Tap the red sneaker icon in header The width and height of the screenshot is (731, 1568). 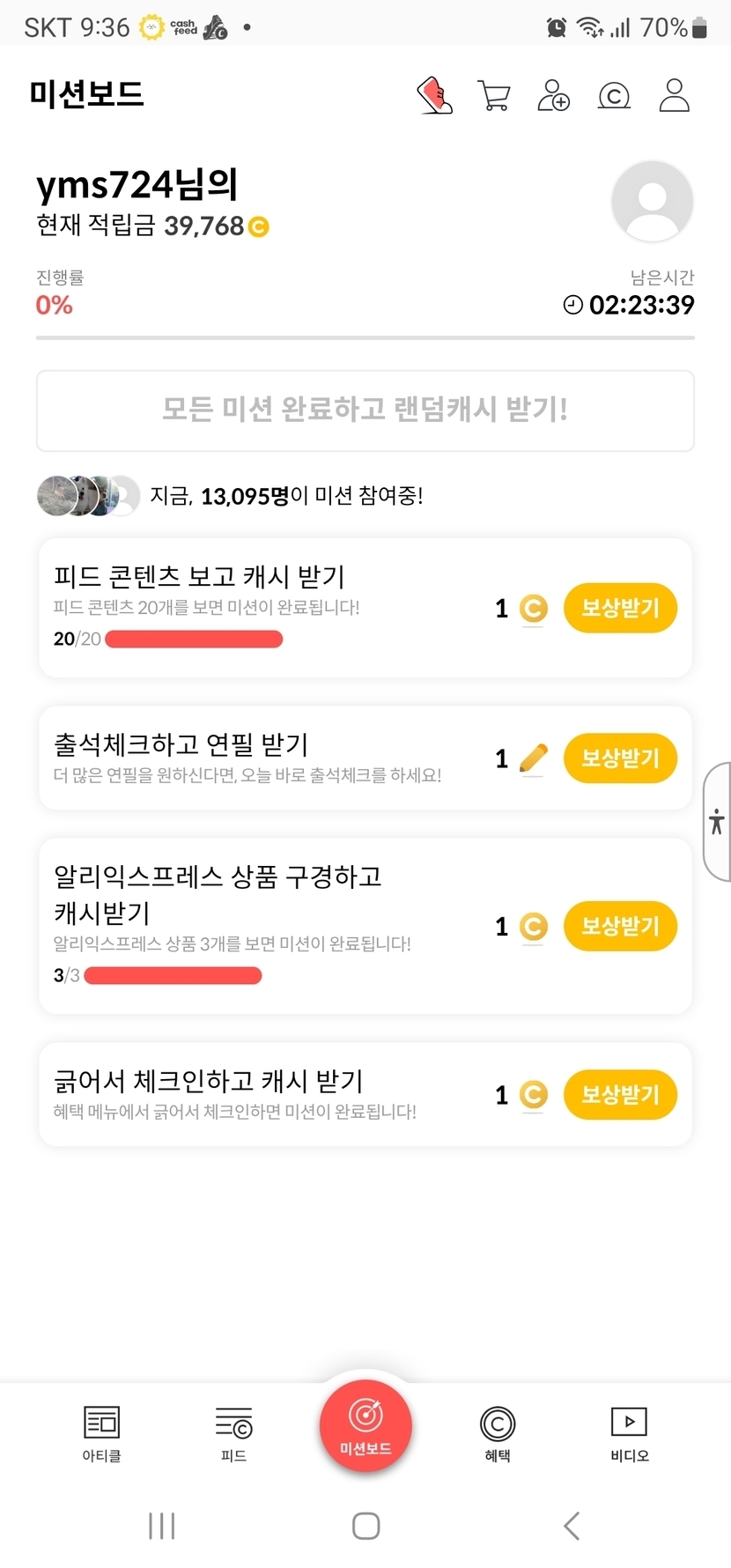(x=434, y=95)
